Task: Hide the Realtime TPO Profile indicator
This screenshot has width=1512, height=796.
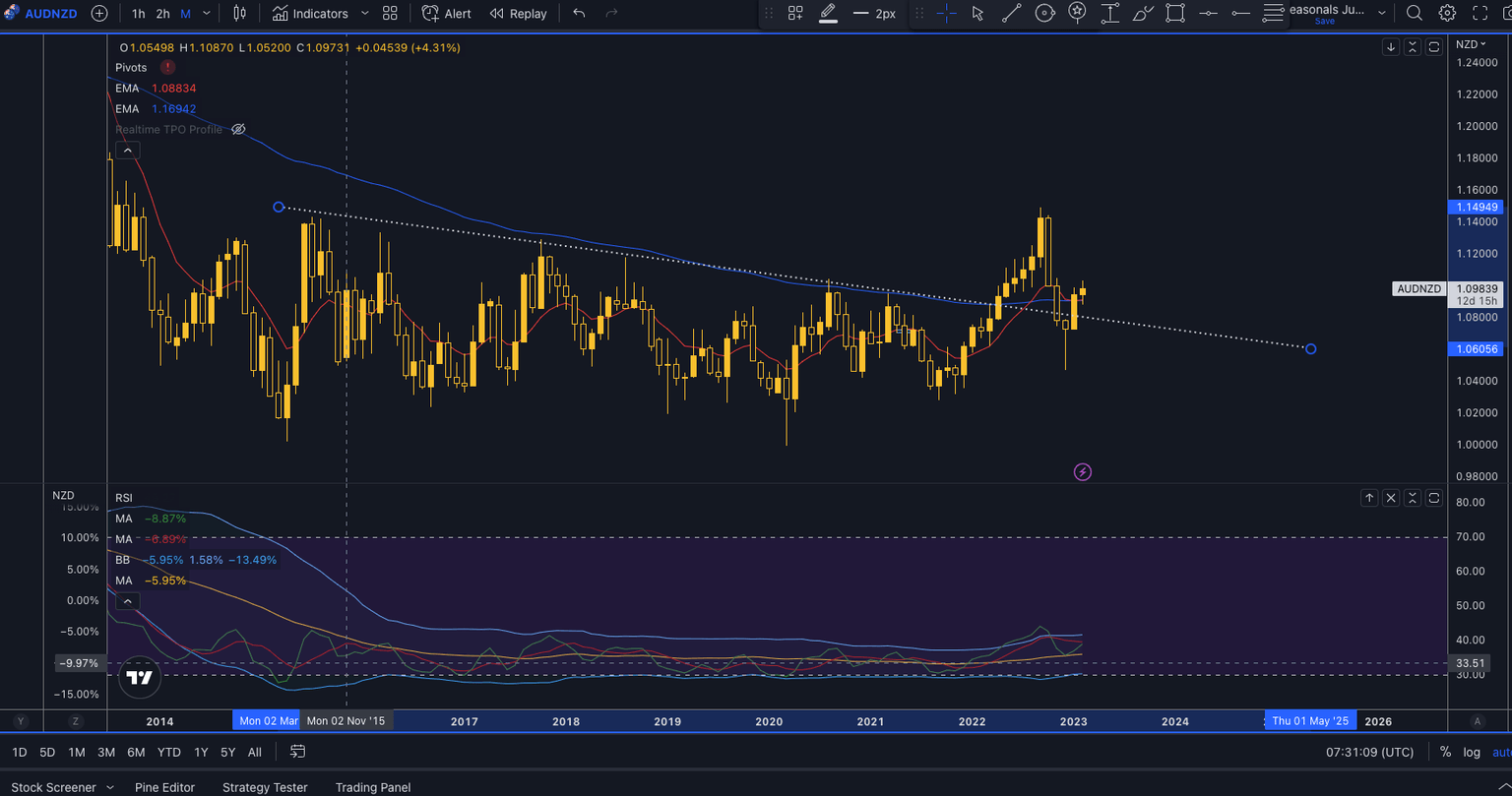Action: (x=238, y=129)
